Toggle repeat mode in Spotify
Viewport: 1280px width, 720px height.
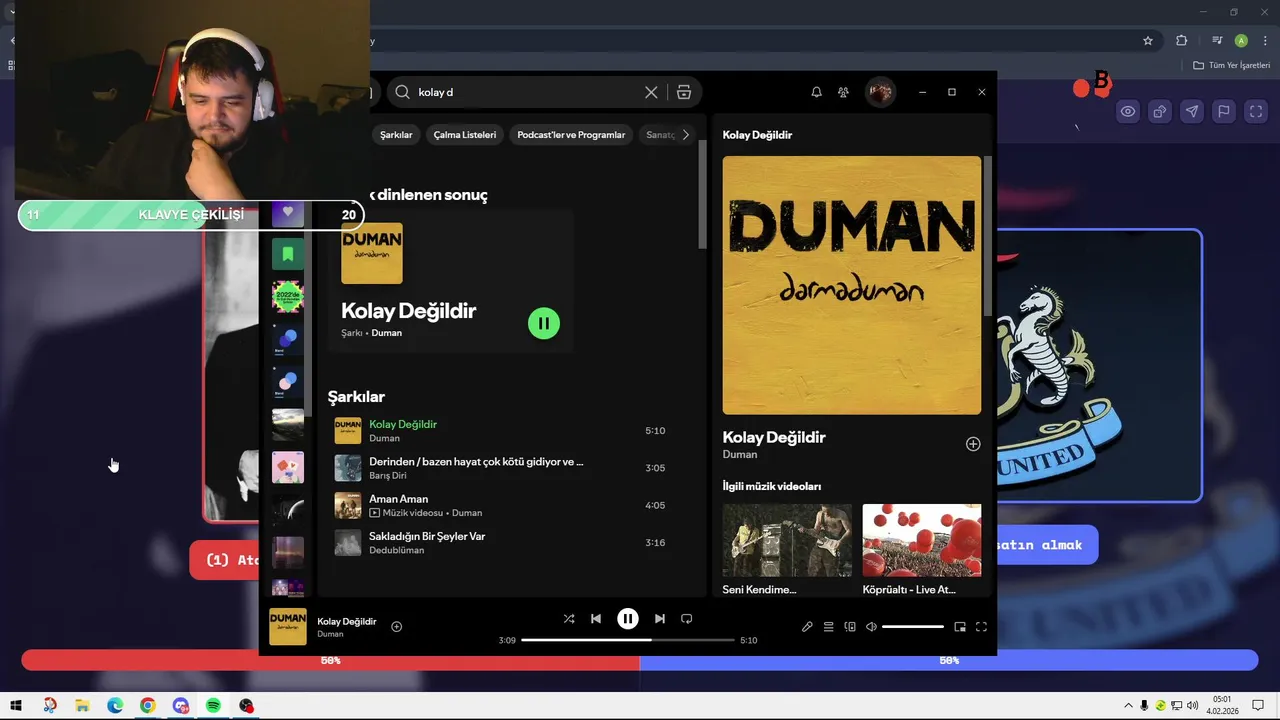pyautogui.click(x=686, y=619)
